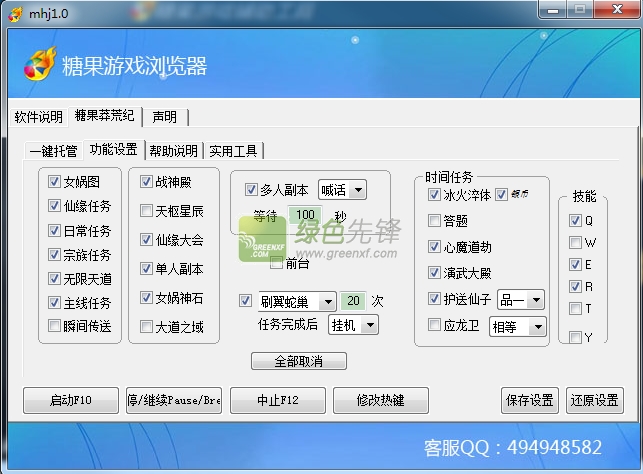643x474 pixels.
Task: Toggle skill R checkbox
Action: pos(575,286)
